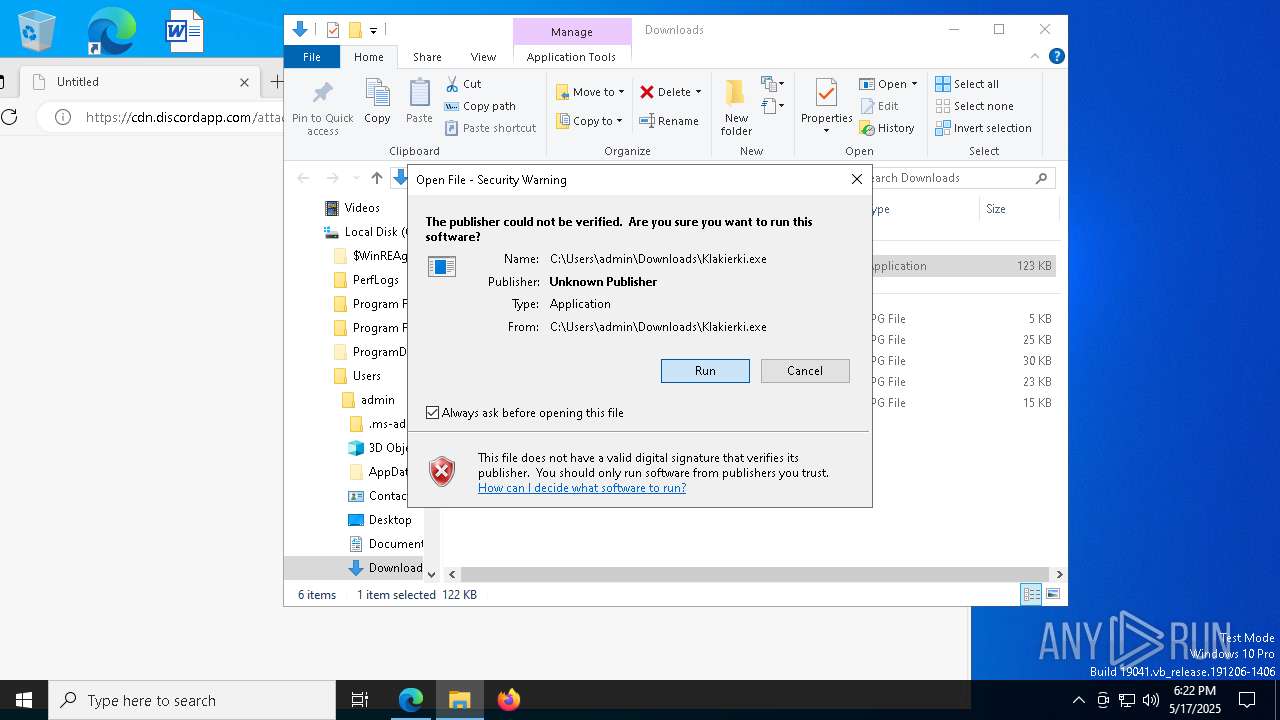Click the taskbar search box
This screenshot has width=1280, height=720.
point(192,700)
